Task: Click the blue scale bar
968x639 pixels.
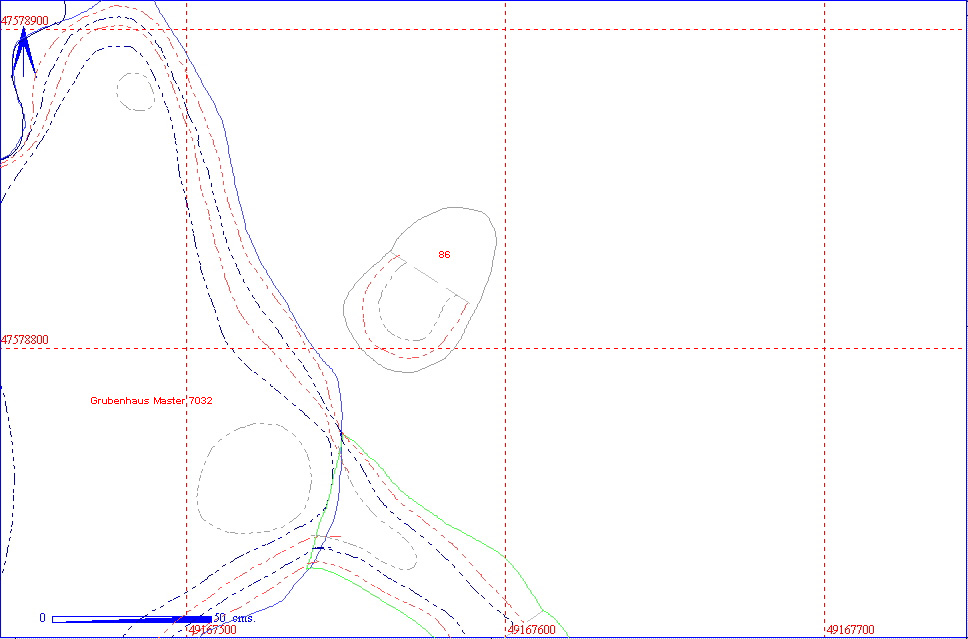Action: (x=131, y=619)
